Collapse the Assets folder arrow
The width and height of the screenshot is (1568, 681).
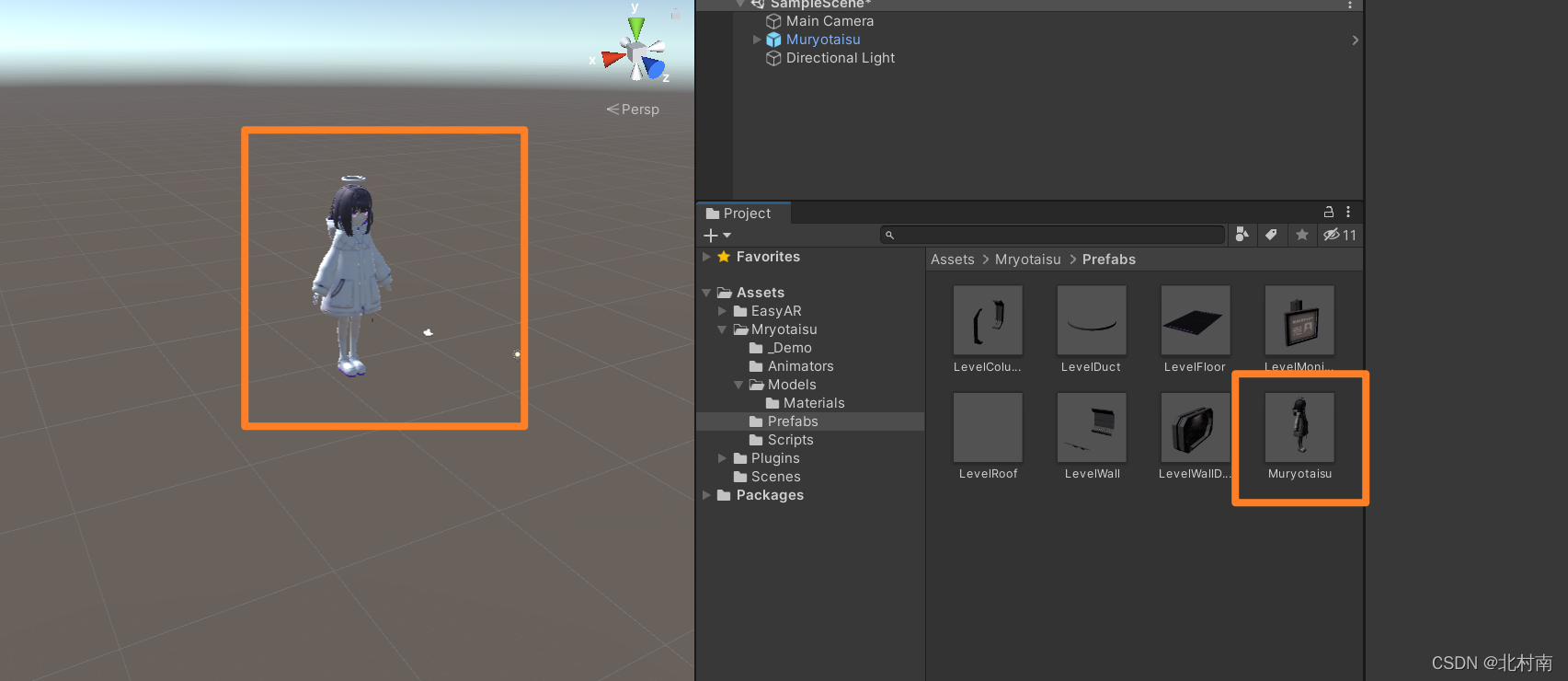click(706, 293)
